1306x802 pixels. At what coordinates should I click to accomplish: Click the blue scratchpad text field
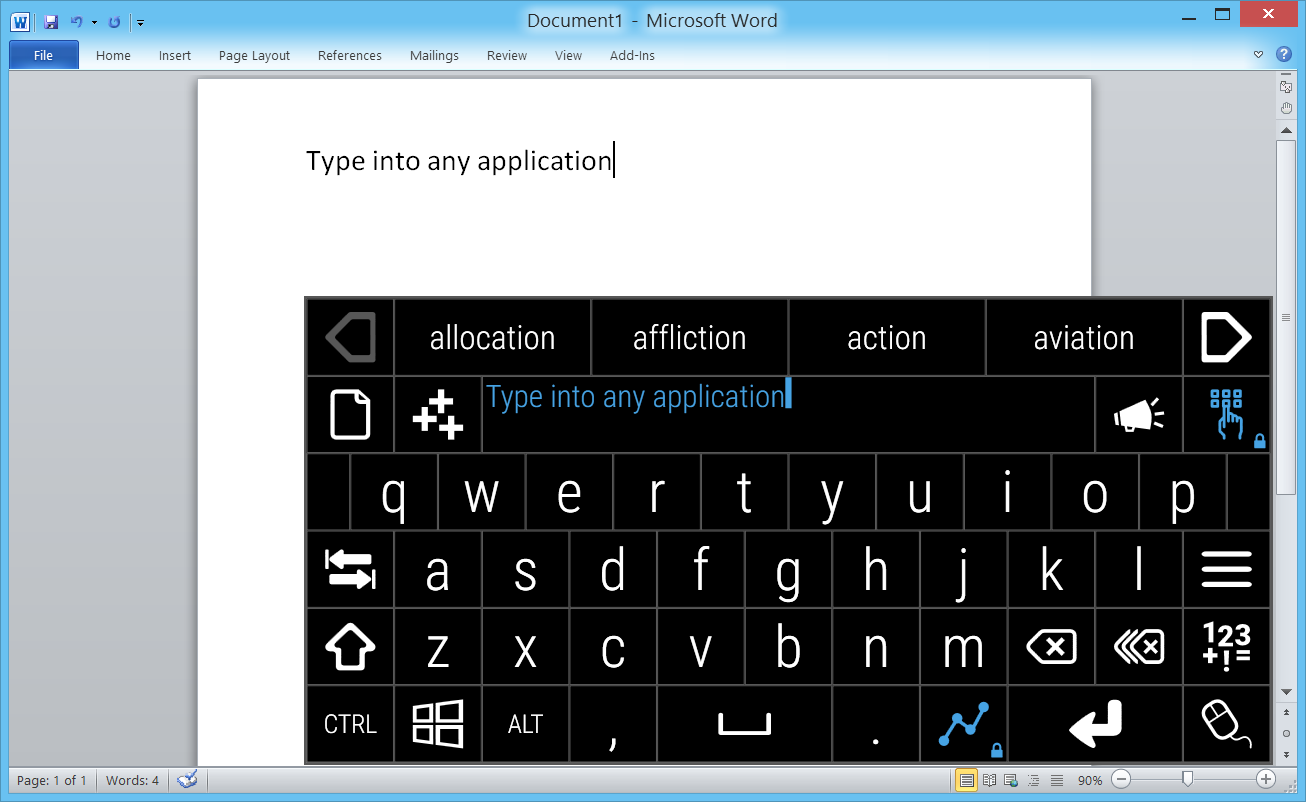(788, 414)
